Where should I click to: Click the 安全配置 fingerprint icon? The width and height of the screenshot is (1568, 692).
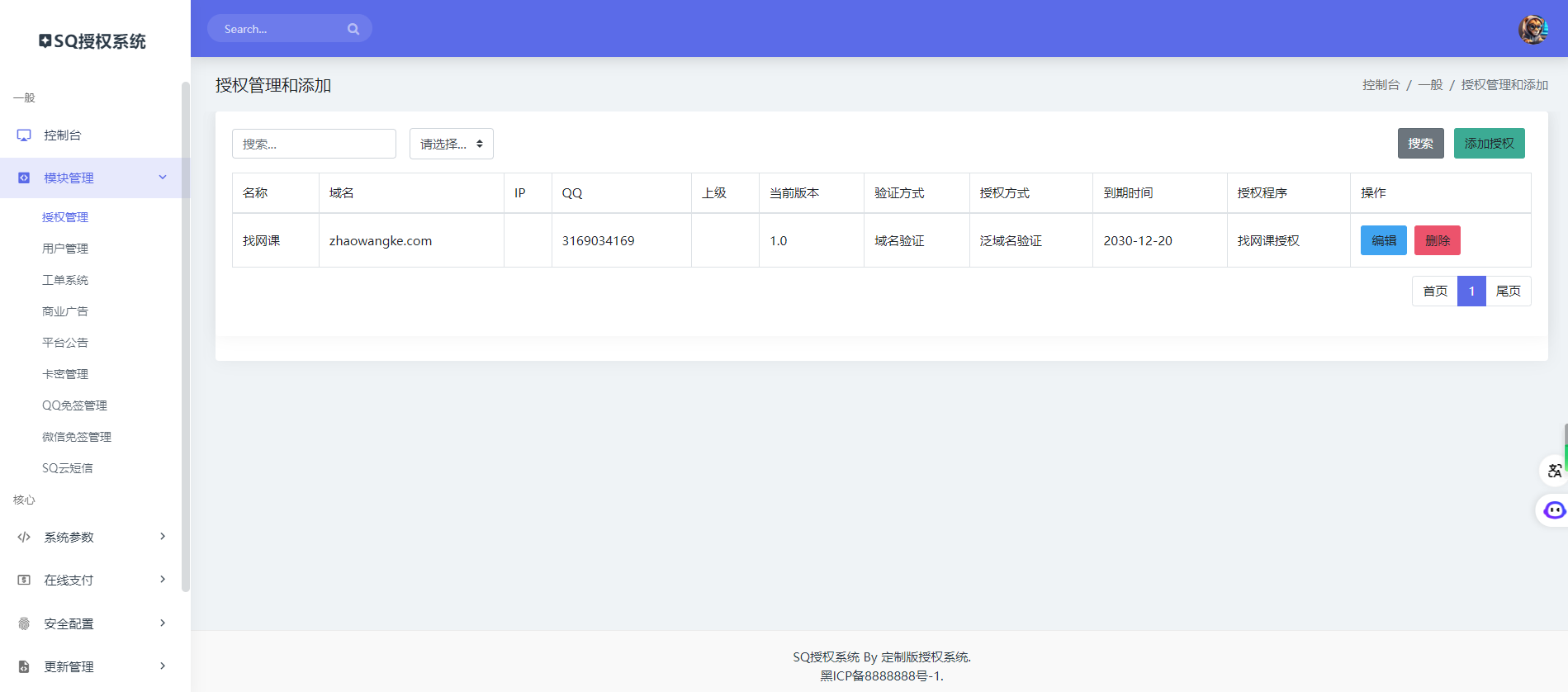coord(24,623)
